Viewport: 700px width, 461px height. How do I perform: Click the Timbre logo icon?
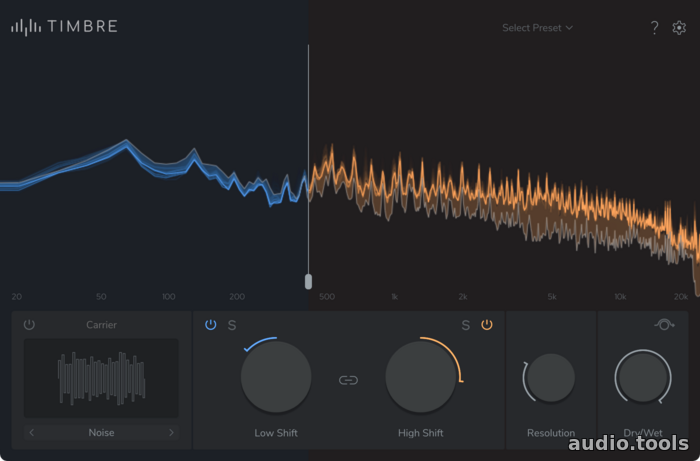[x=26, y=27]
